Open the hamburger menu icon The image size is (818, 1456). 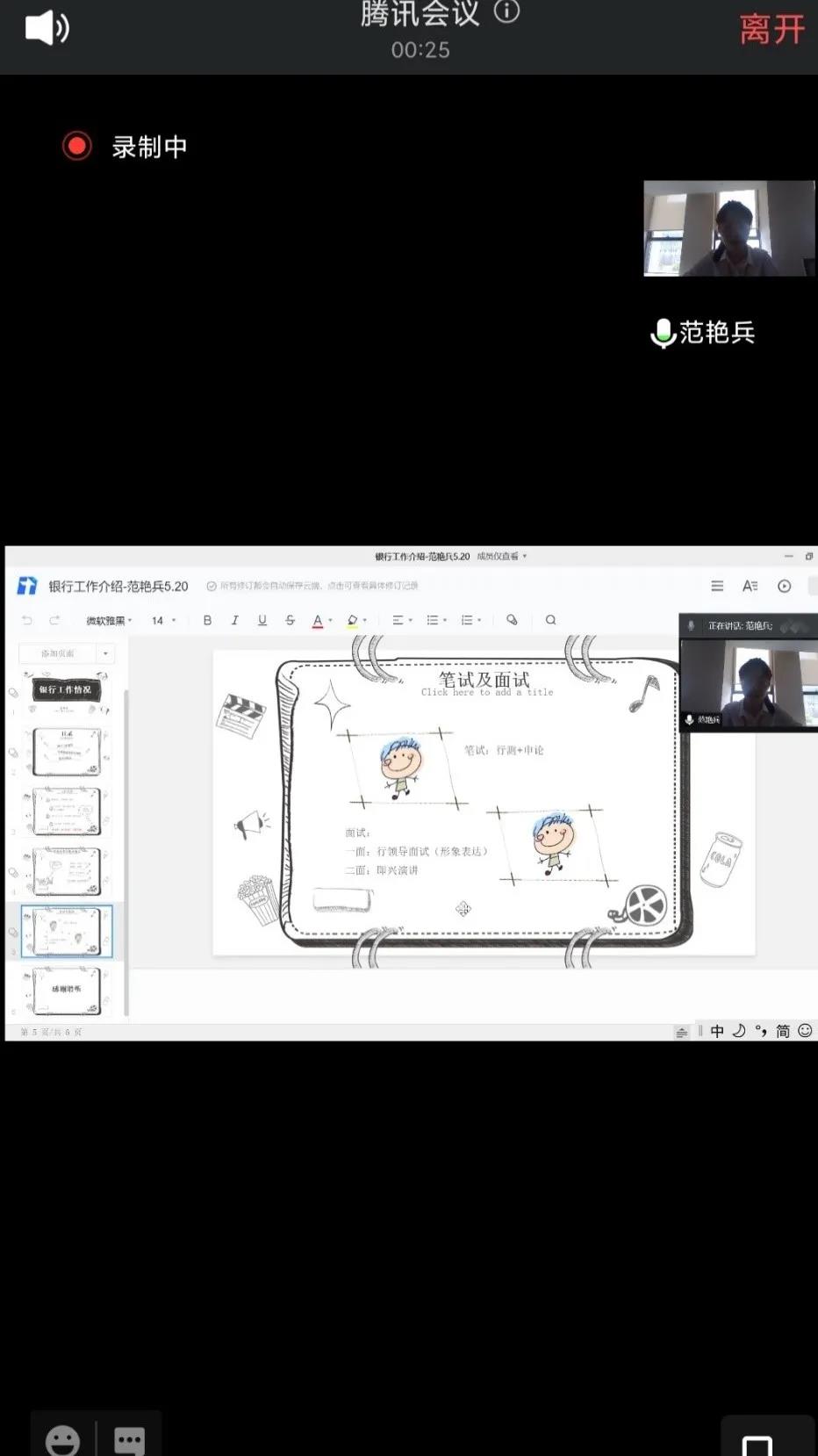tap(717, 586)
